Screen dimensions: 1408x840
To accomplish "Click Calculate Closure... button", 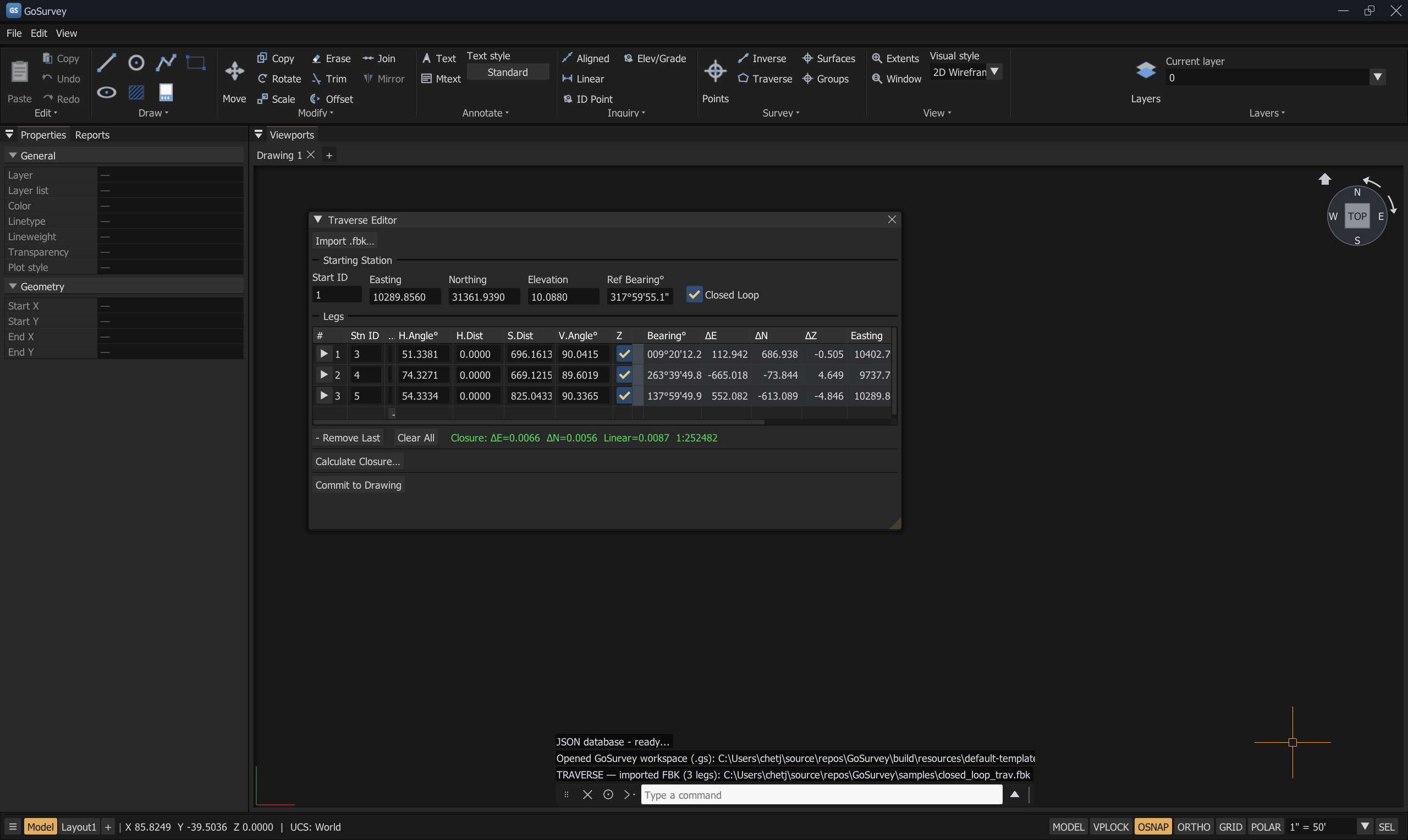I will tap(358, 461).
